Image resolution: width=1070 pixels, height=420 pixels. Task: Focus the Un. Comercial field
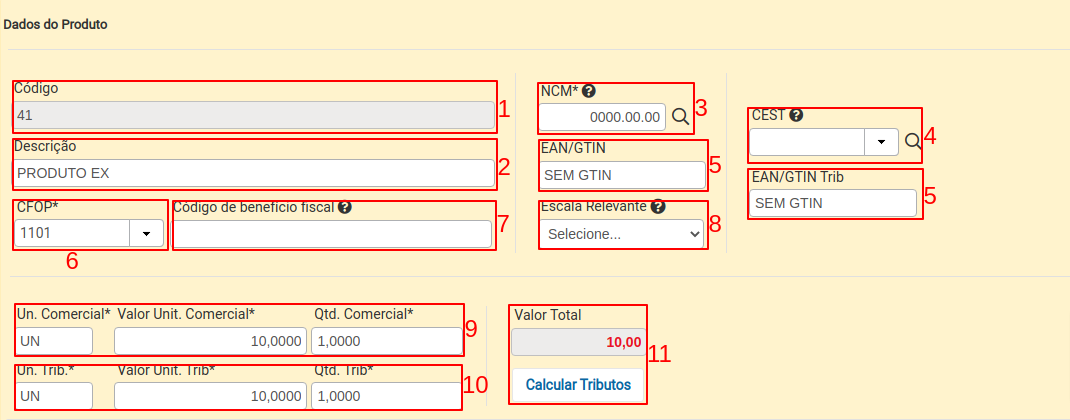pyautogui.click(x=54, y=341)
